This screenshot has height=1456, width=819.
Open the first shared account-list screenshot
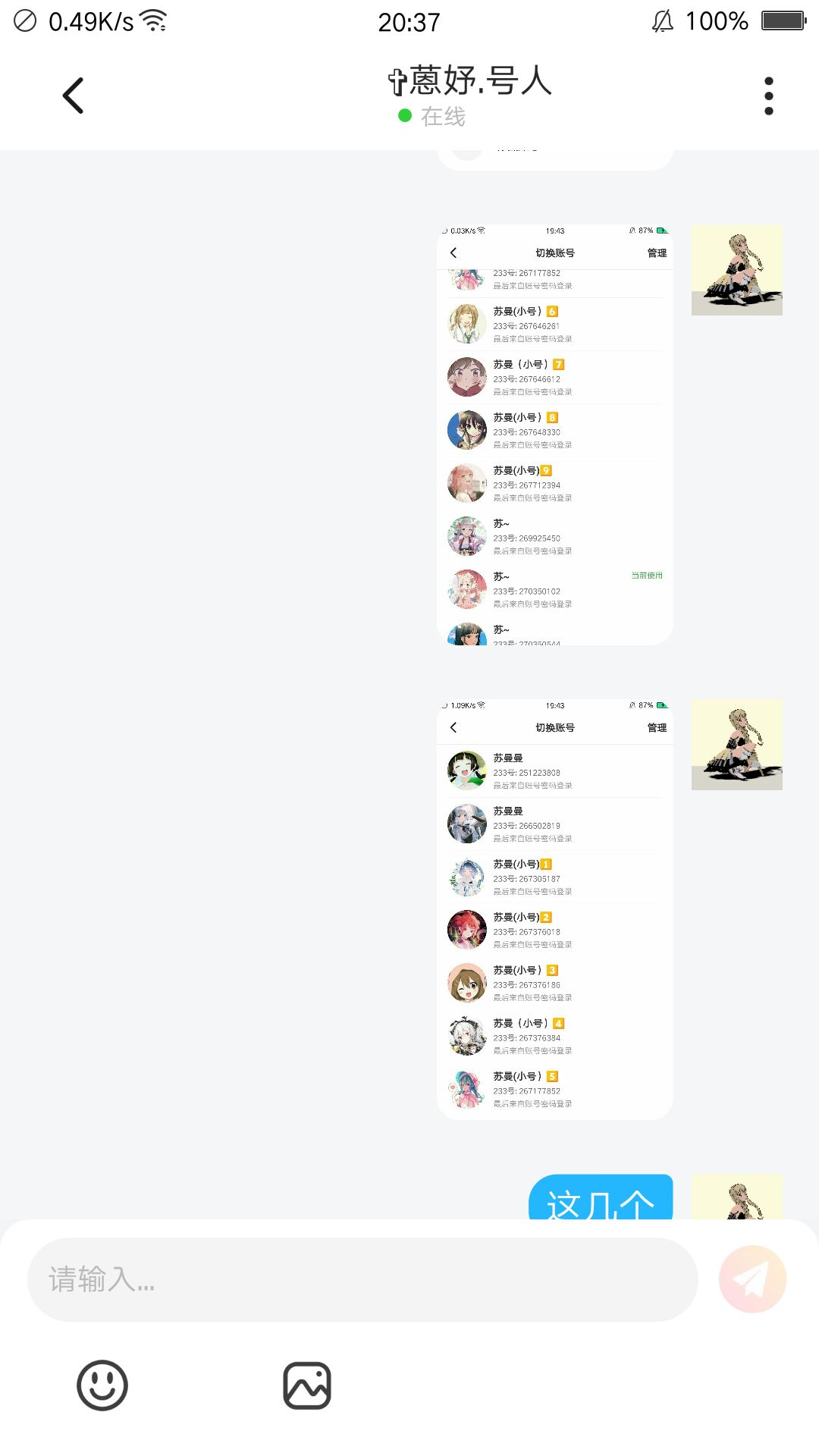click(555, 435)
